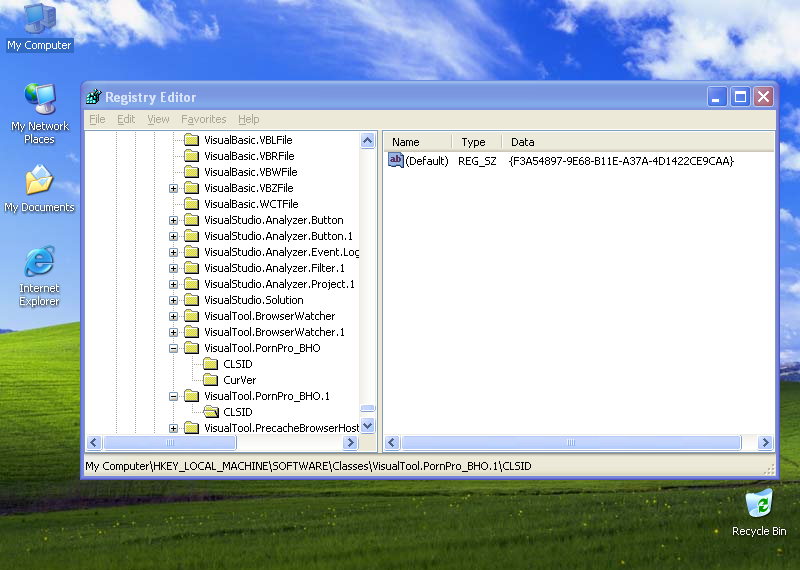Click the Type column header
The image size is (800, 570).
(x=477, y=142)
